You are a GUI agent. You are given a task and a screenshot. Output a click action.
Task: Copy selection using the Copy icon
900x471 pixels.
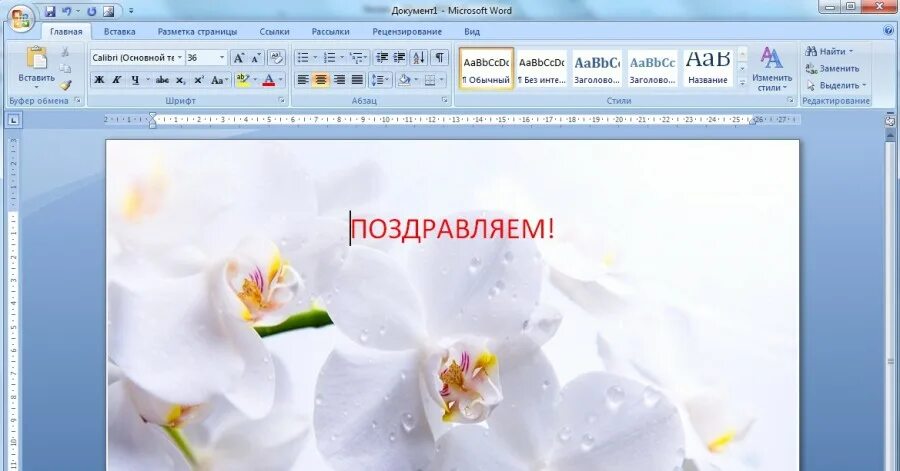point(65,68)
